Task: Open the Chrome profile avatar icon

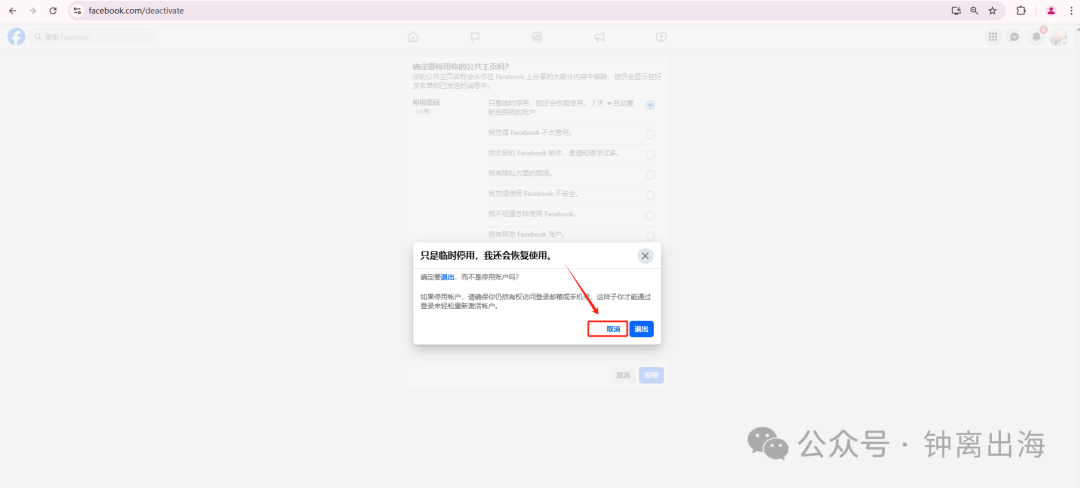Action: [x=1051, y=11]
